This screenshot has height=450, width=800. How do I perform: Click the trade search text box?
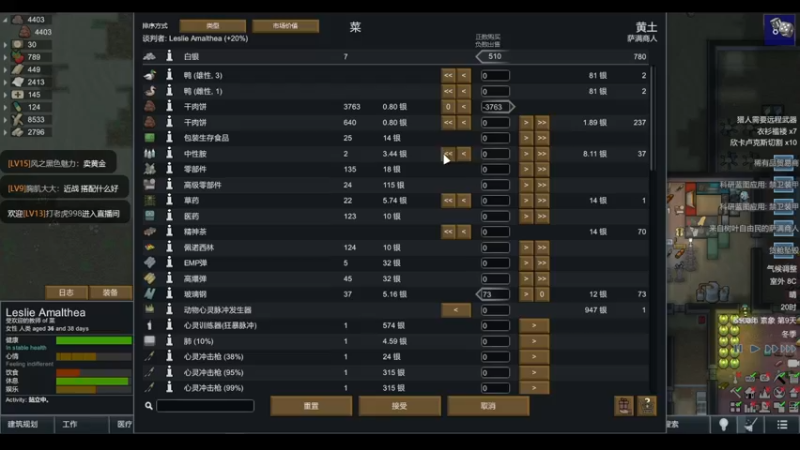205,406
